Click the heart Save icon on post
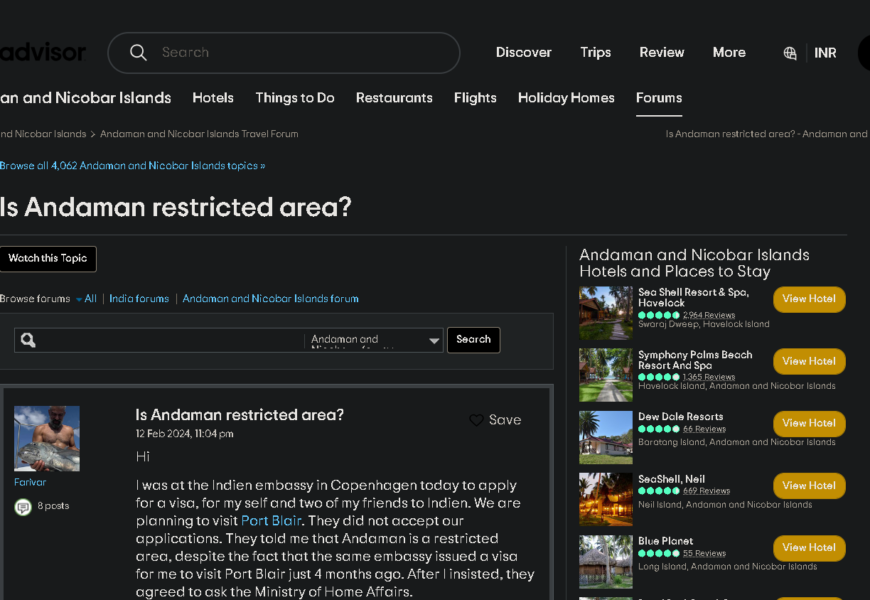Screen dimensions: 870x600 [x=476, y=420]
